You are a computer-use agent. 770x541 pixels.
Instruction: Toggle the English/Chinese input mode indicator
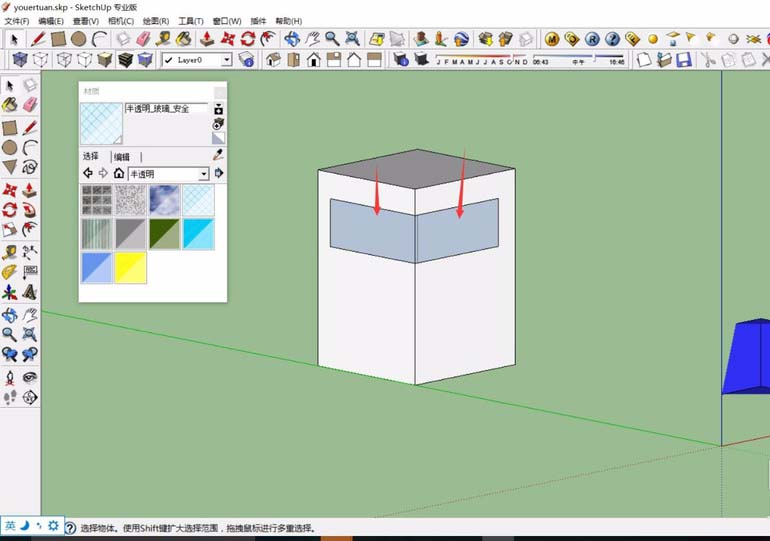point(9,525)
